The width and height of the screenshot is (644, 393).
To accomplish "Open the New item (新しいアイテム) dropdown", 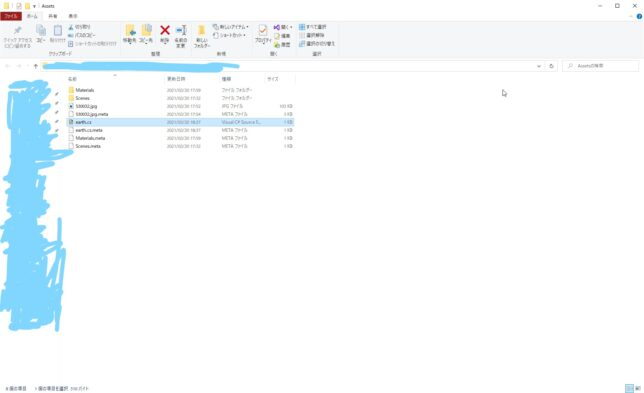I will 231,27.
